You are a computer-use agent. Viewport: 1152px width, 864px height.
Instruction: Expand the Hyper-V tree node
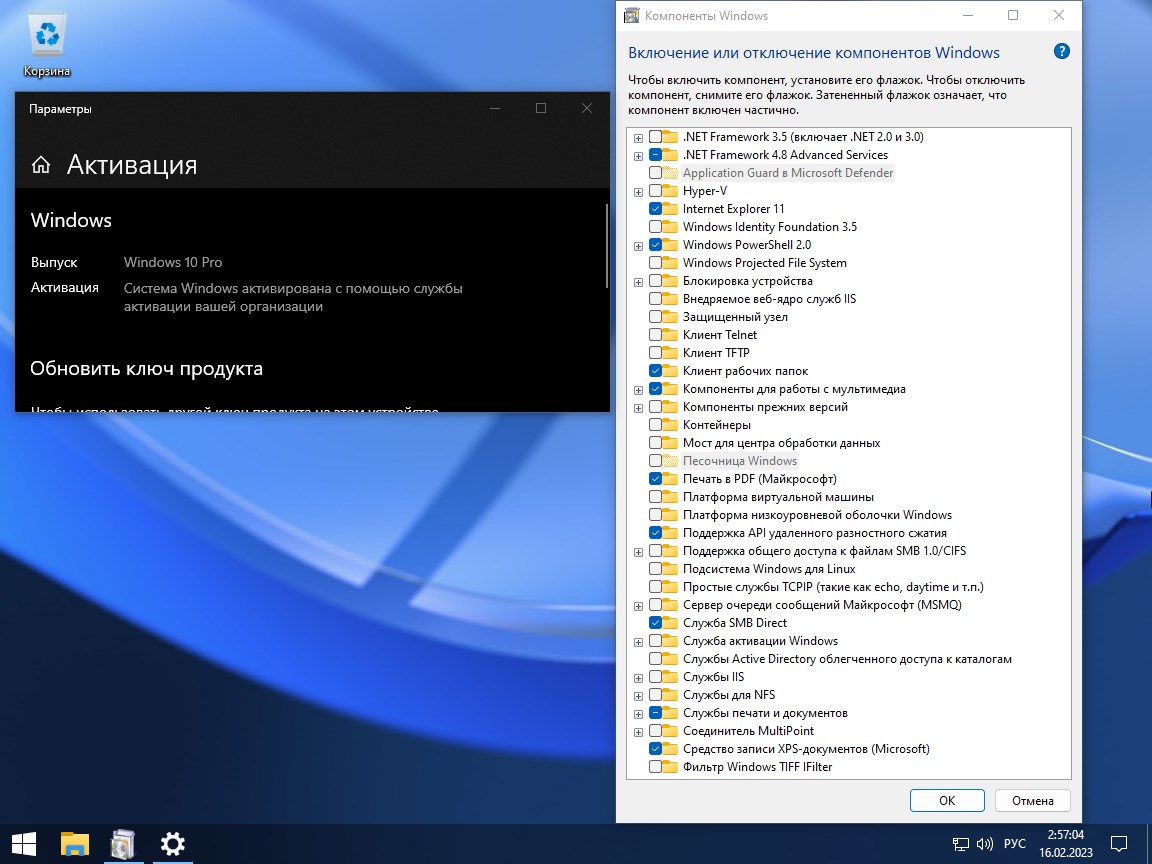pyautogui.click(x=638, y=192)
